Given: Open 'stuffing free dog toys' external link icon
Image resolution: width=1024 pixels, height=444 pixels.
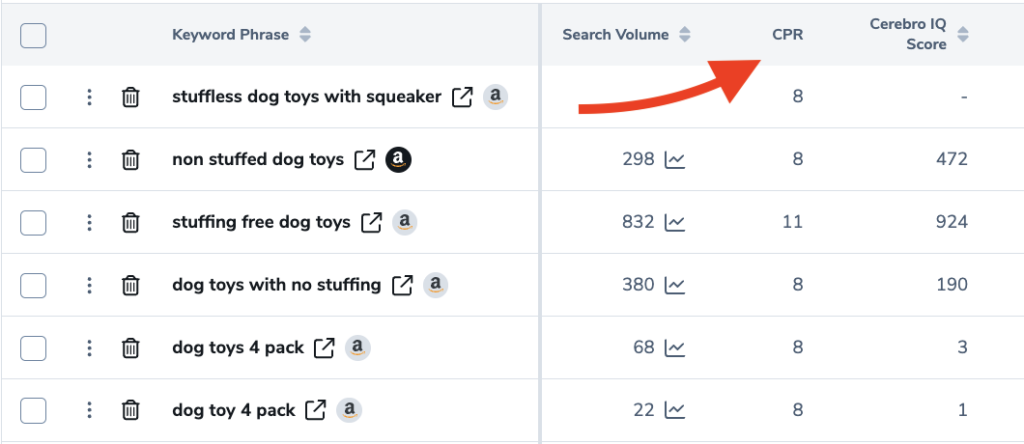Looking at the screenshot, I should pos(372,222).
